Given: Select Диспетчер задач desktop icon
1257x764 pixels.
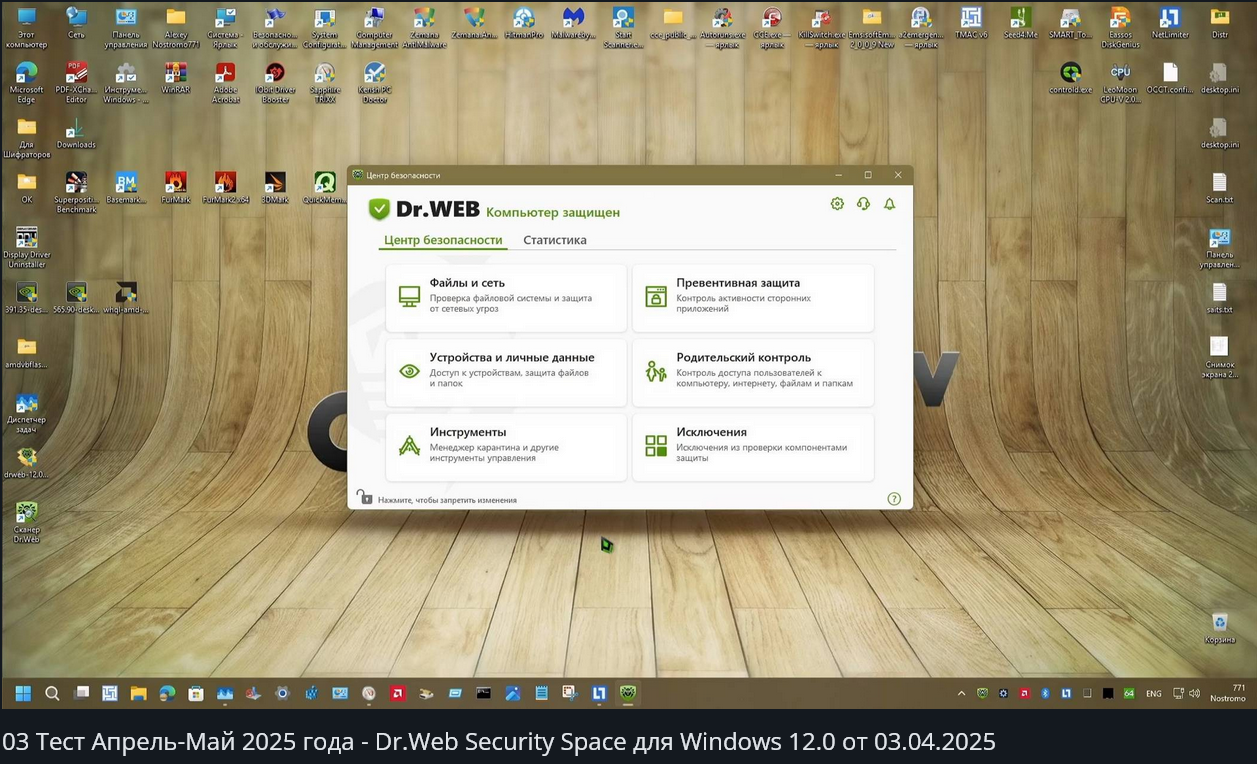Looking at the screenshot, I should [x=27, y=412].
